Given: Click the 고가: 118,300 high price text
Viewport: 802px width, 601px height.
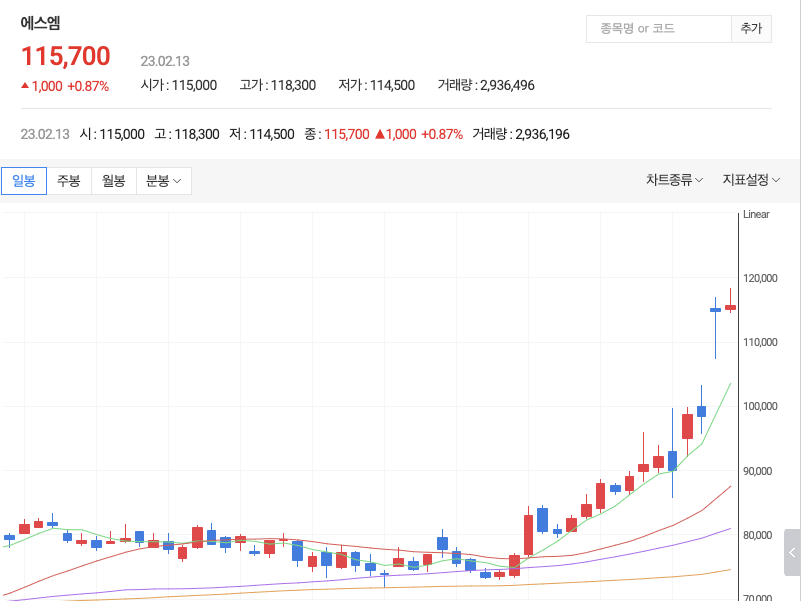Looking at the screenshot, I should (x=278, y=85).
